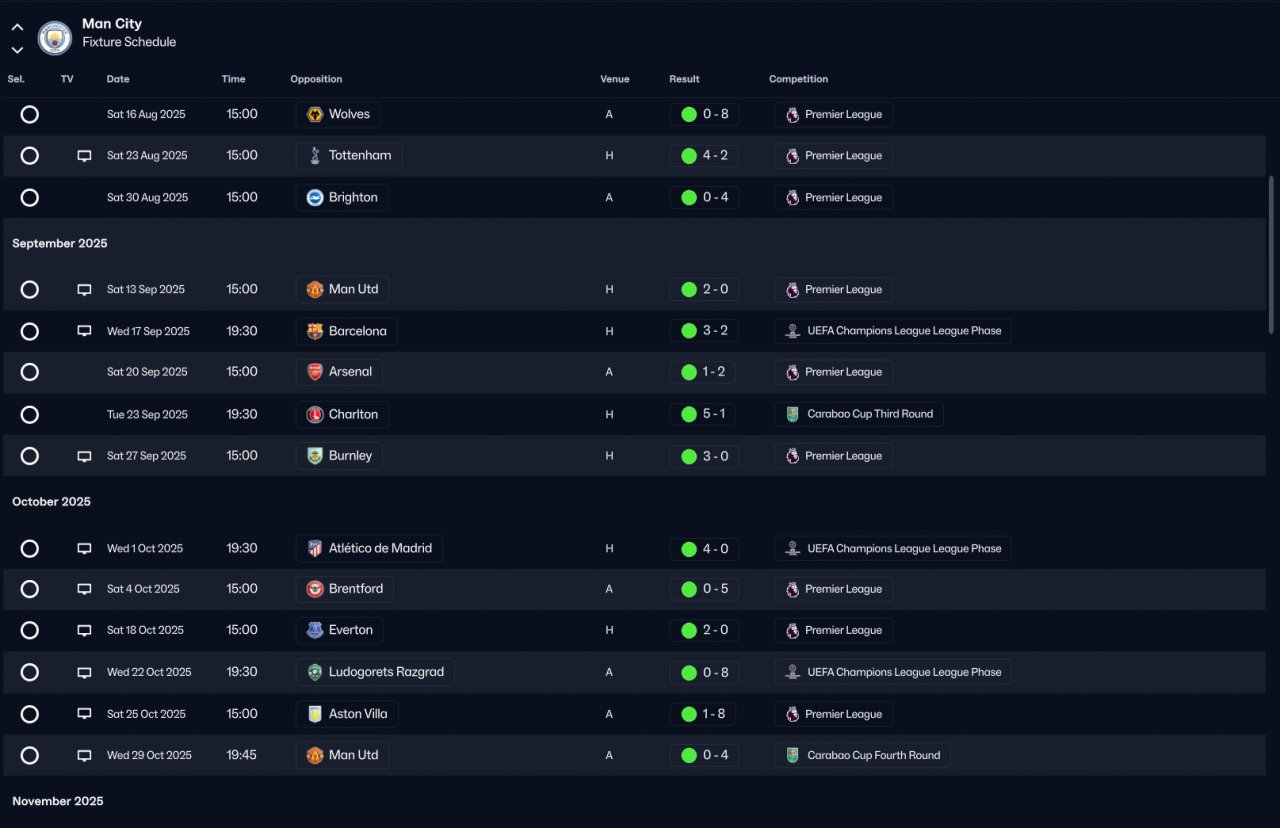Screen dimensions: 1280x828
Task: Sort fixtures by the Date column header
Action: (118, 79)
